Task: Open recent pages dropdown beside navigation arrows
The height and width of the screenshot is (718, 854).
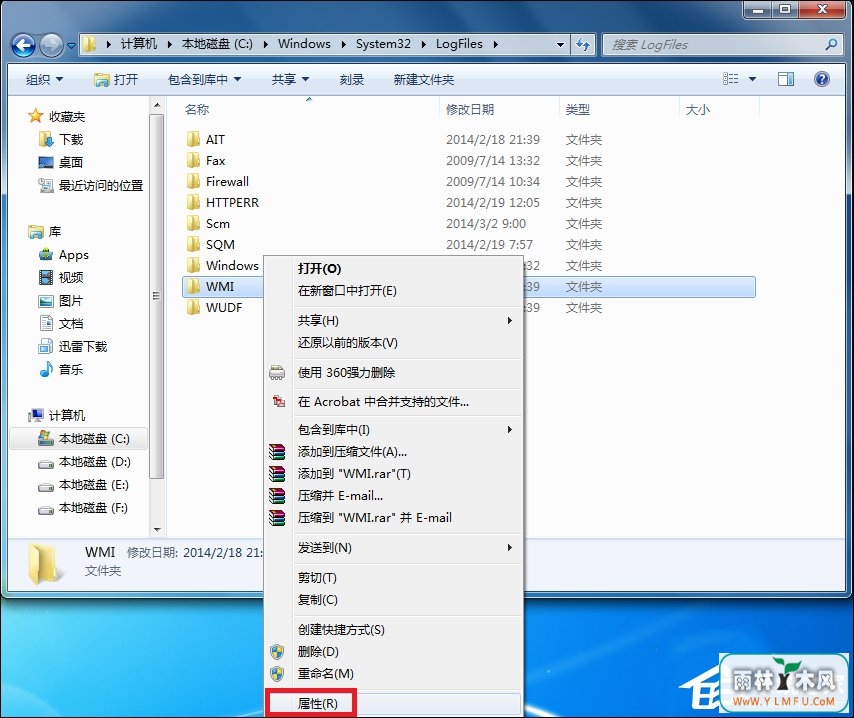Action: [71, 46]
